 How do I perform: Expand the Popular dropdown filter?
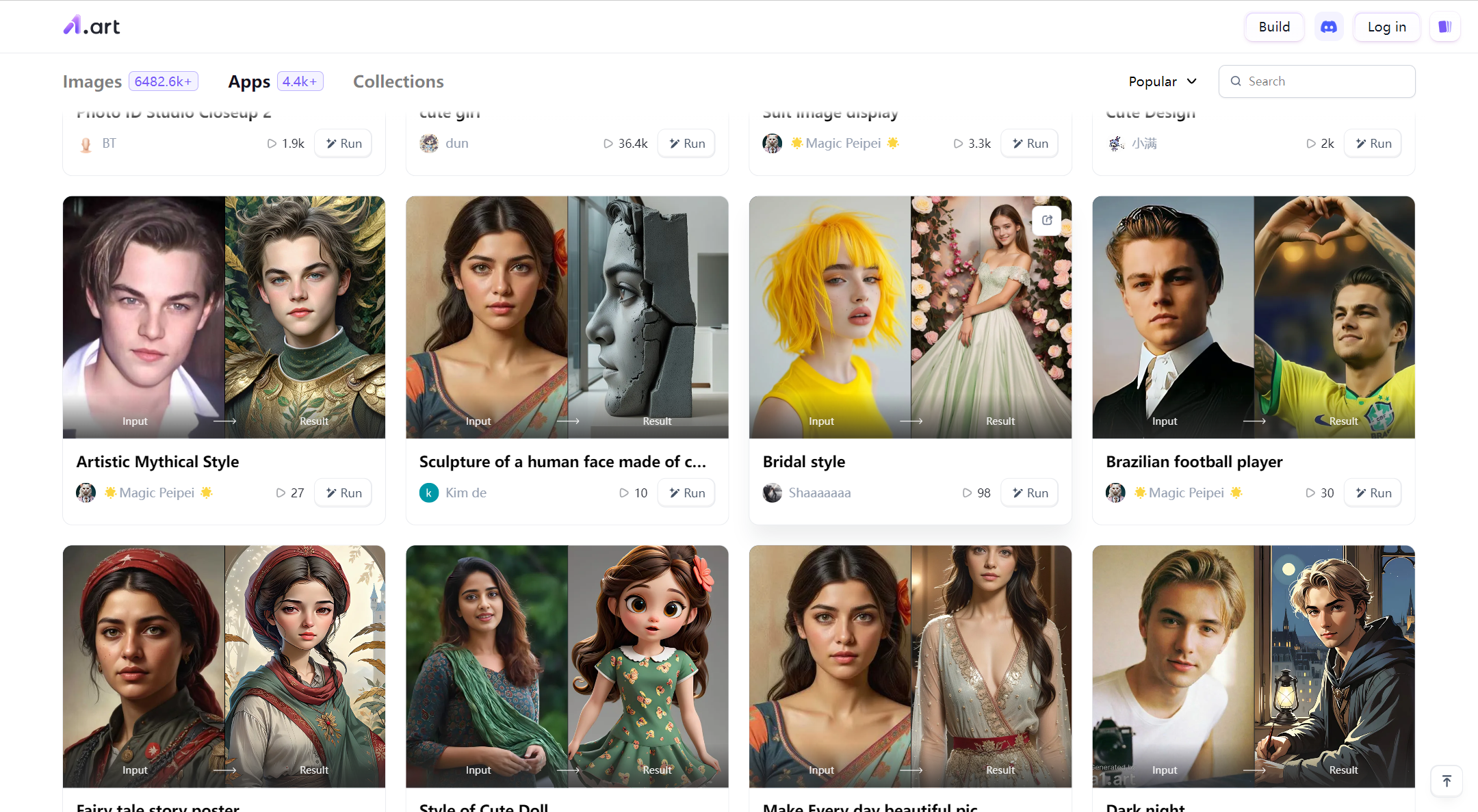(x=1162, y=81)
